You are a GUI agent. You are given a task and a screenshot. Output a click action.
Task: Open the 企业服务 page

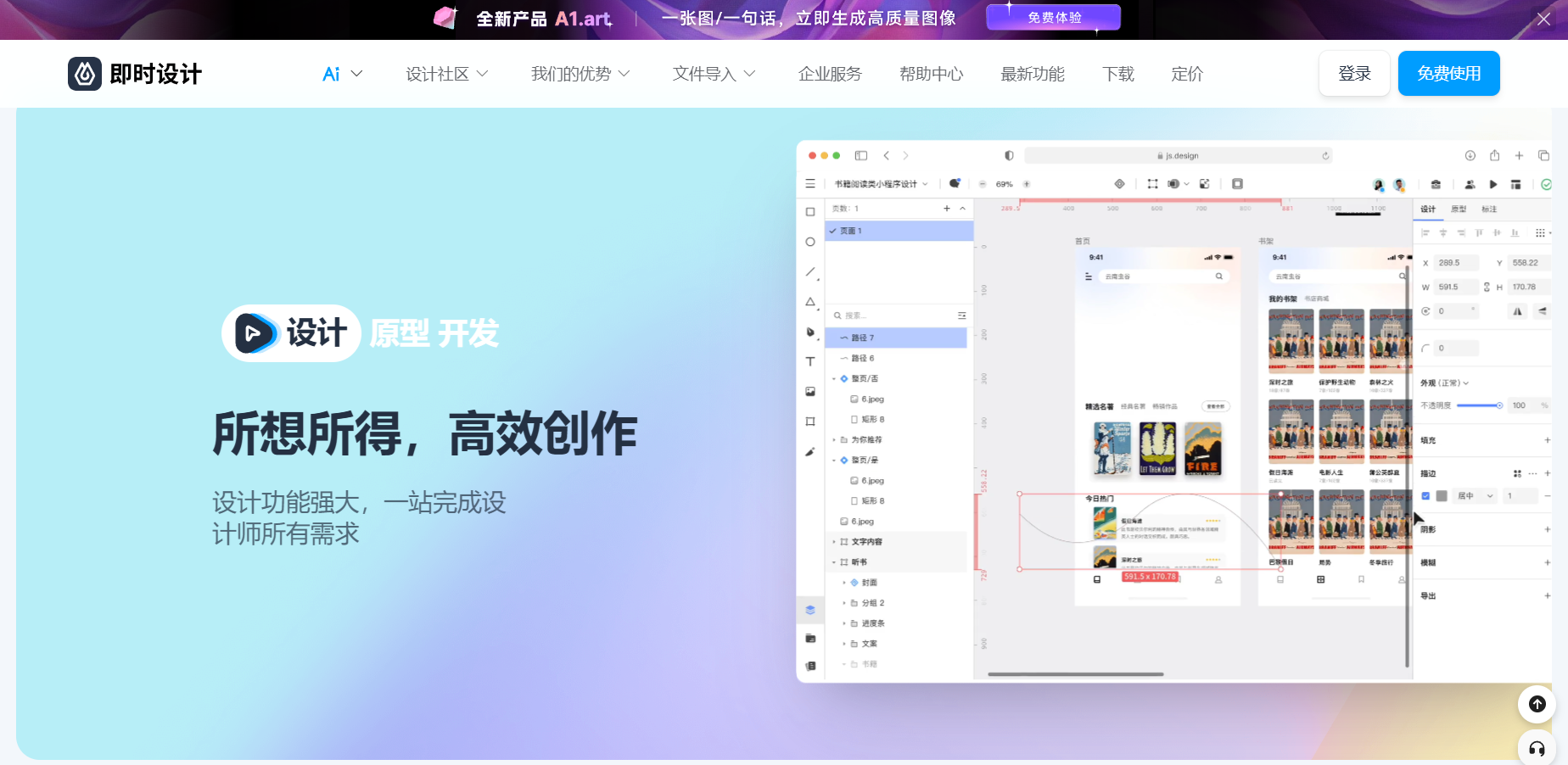[x=830, y=74]
